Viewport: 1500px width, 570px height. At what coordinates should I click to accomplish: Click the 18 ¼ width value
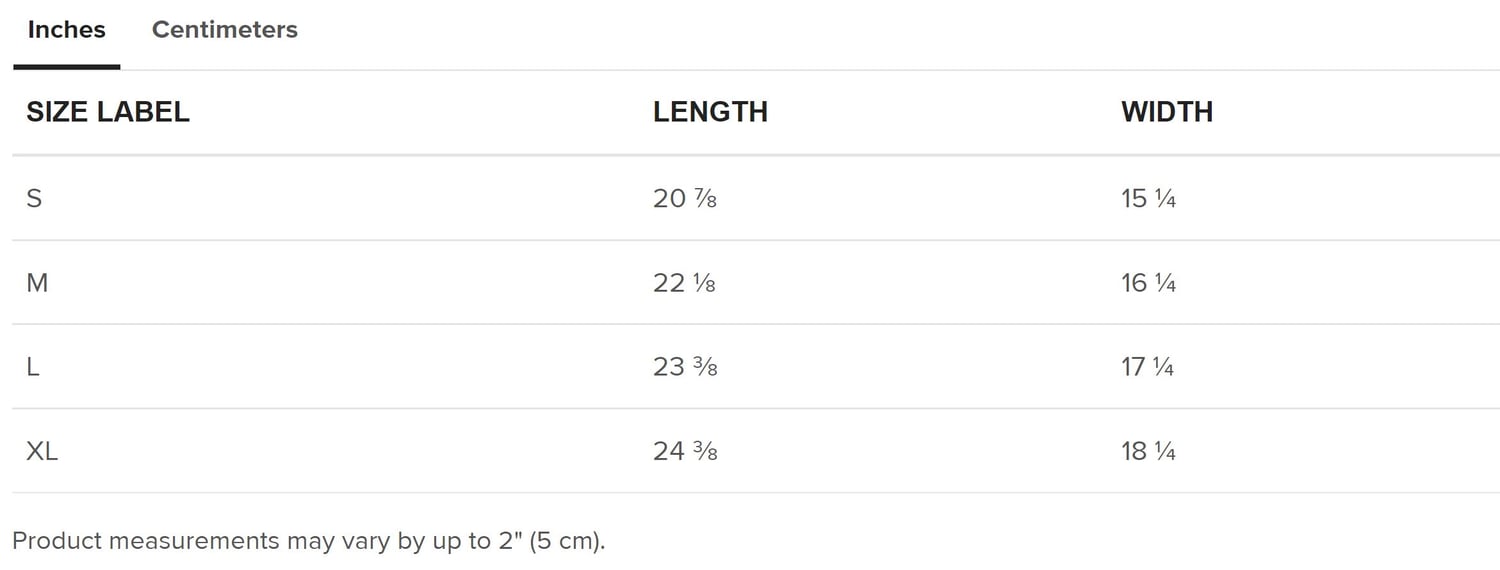1148,451
